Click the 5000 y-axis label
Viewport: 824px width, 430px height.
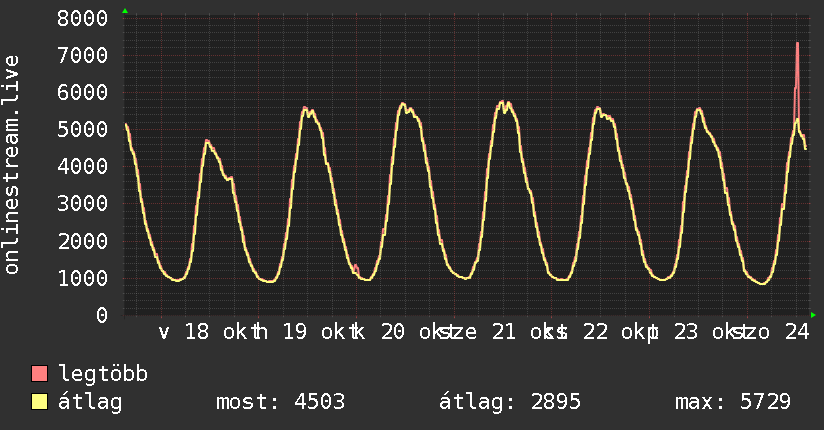pos(83,129)
